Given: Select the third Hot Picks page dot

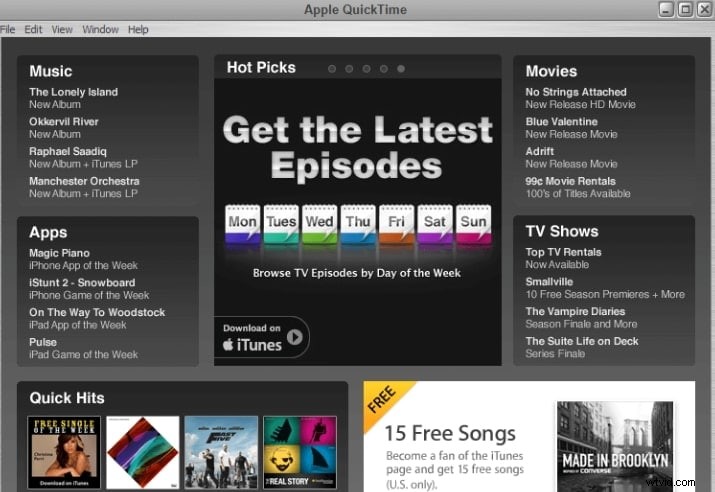Looking at the screenshot, I should coord(367,69).
